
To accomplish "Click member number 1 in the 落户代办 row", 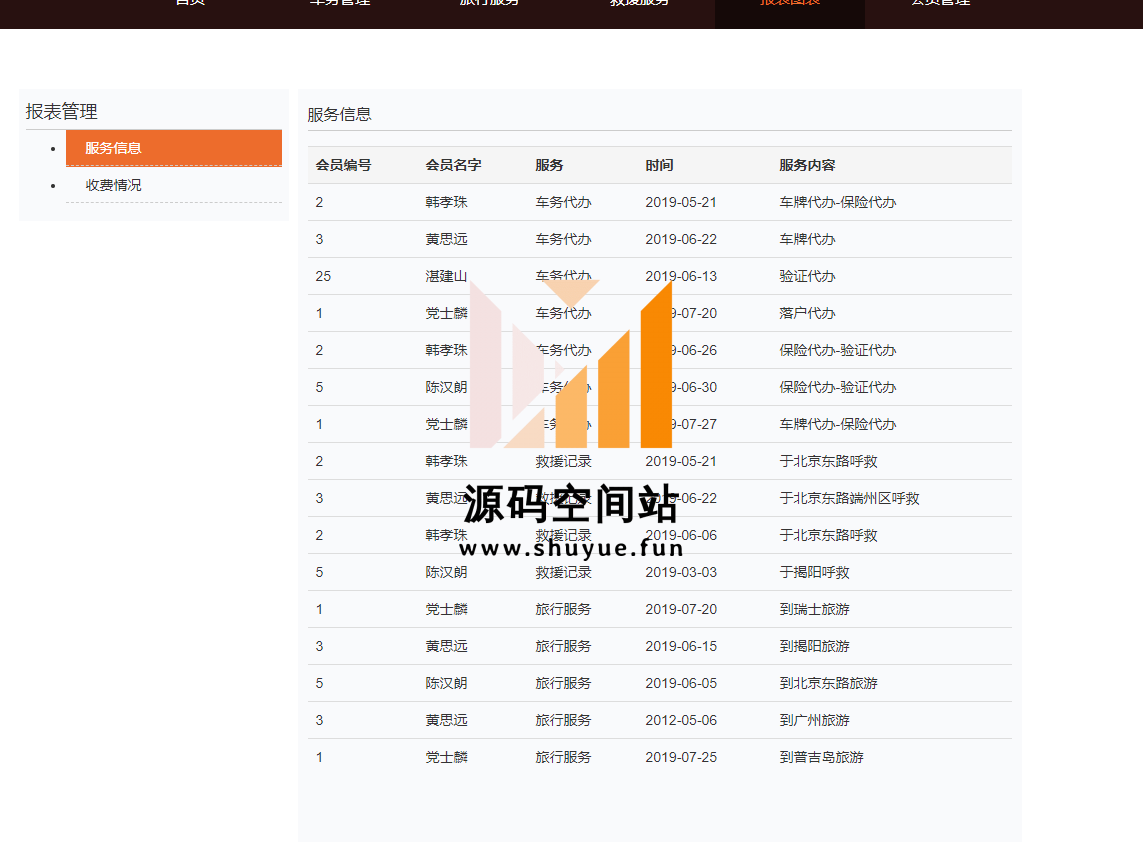I will [319, 313].
